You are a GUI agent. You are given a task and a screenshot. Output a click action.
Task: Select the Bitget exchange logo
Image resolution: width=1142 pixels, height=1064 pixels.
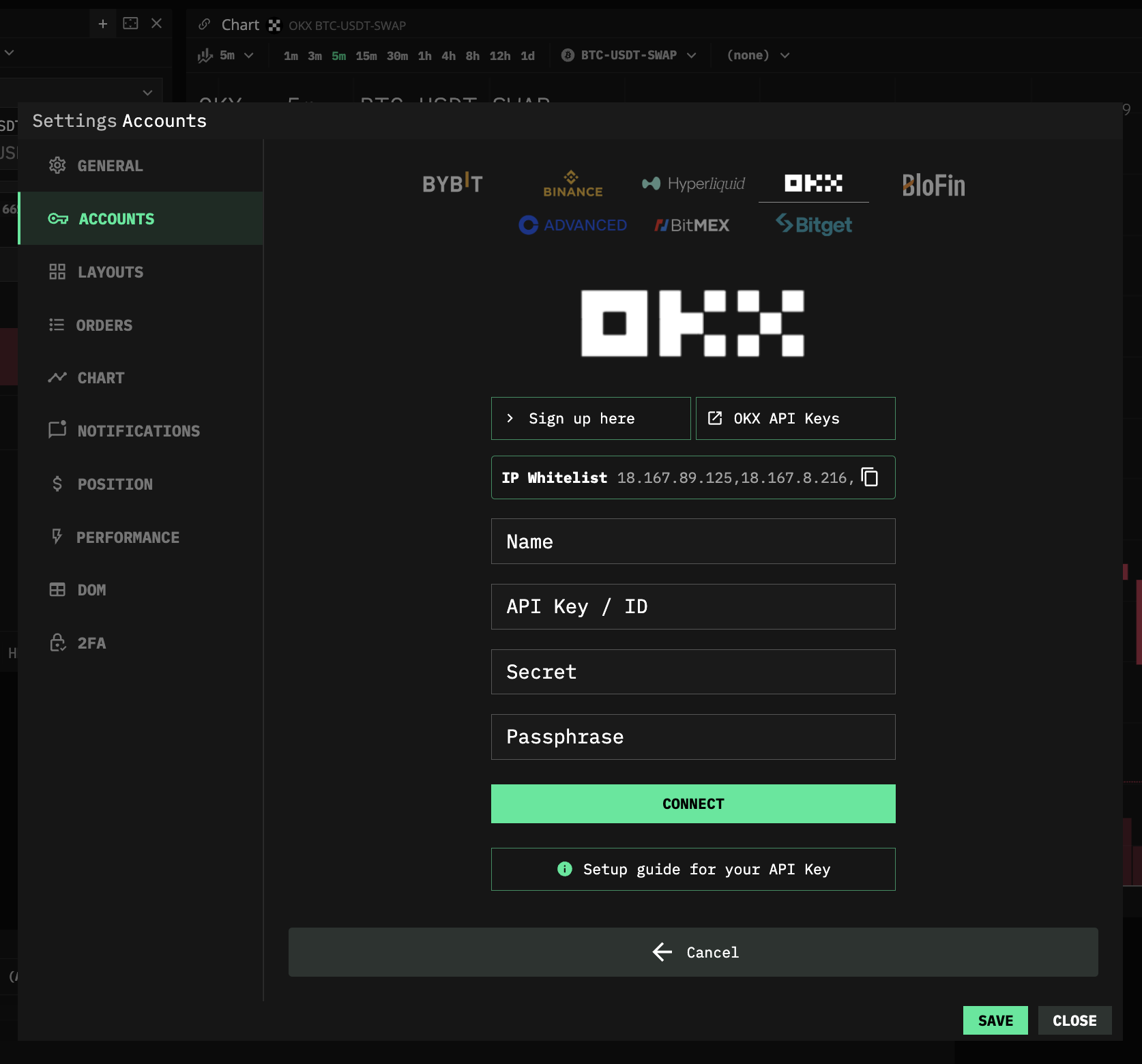(814, 224)
